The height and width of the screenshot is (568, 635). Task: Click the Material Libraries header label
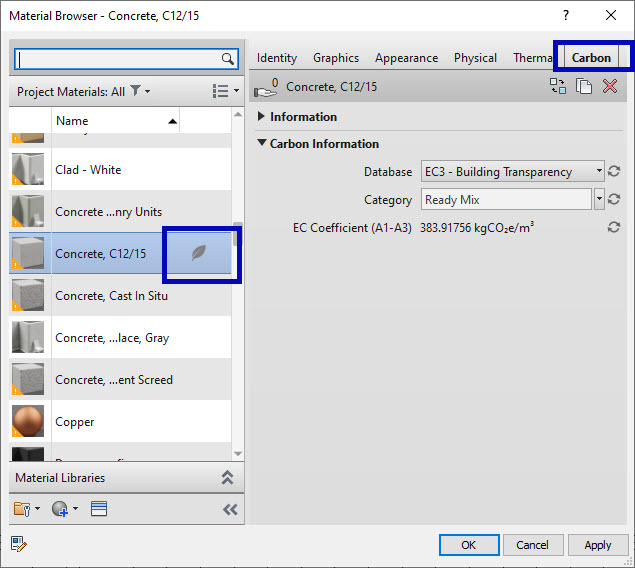coord(60,478)
